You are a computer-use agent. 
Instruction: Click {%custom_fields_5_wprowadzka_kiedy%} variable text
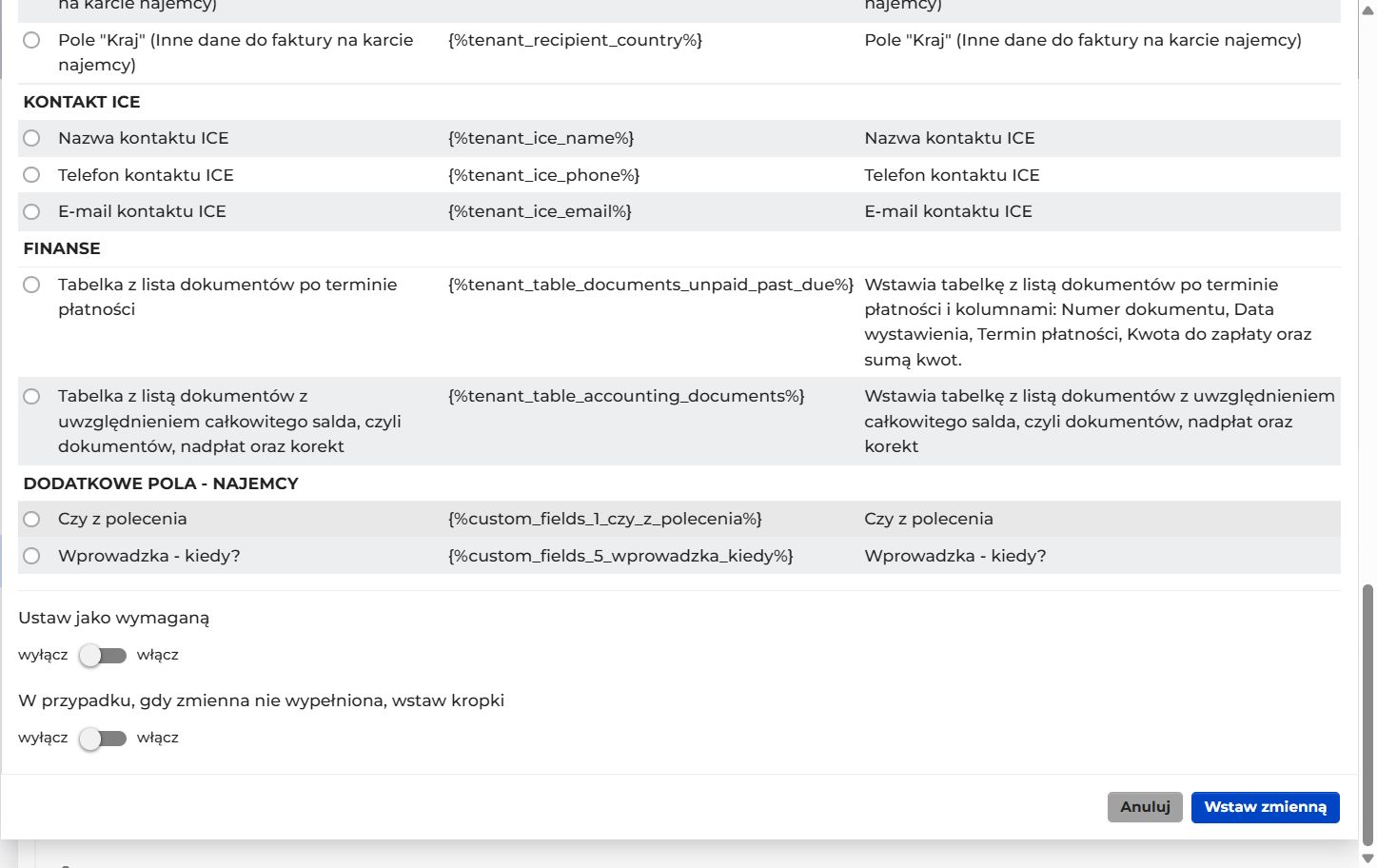pyautogui.click(x=620, y=556)
